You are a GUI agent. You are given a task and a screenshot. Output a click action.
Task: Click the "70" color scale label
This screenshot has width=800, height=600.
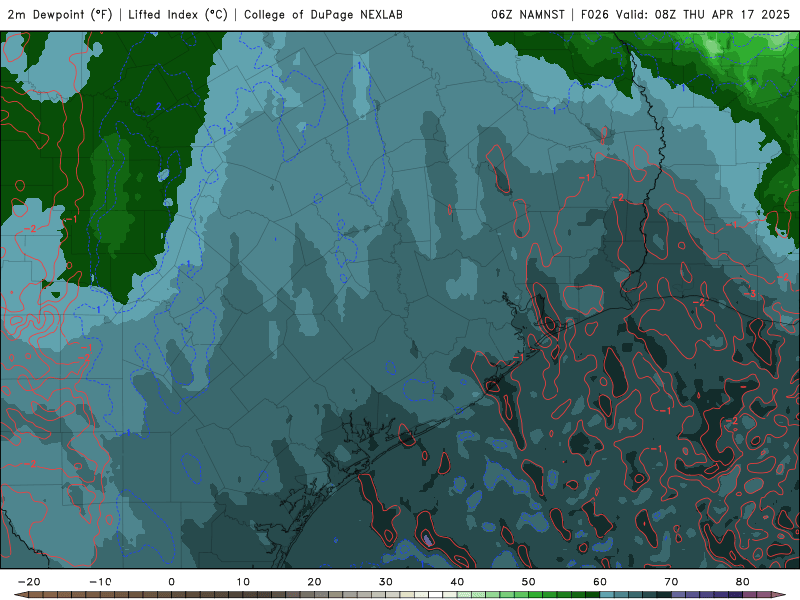pyautogui.click(x=671, y=582)
